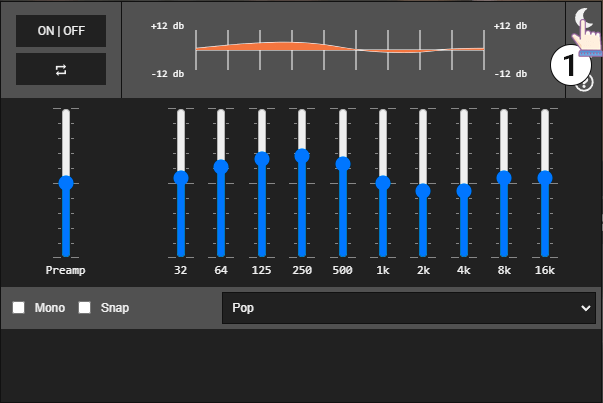
Task: Enable the Mono checkbox
Action: [x=18, y=308]
